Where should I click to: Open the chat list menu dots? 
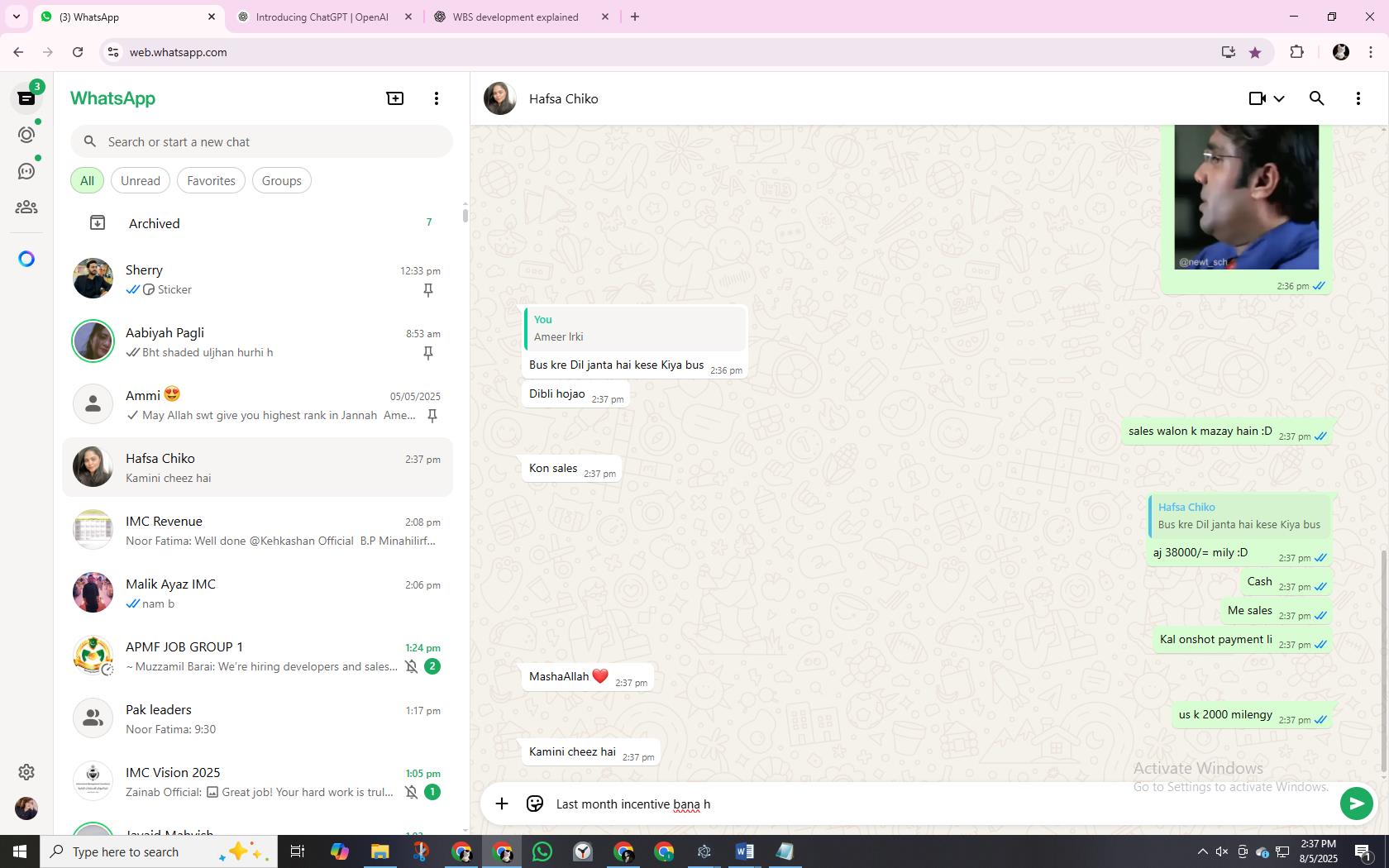(x=437, y=98)
